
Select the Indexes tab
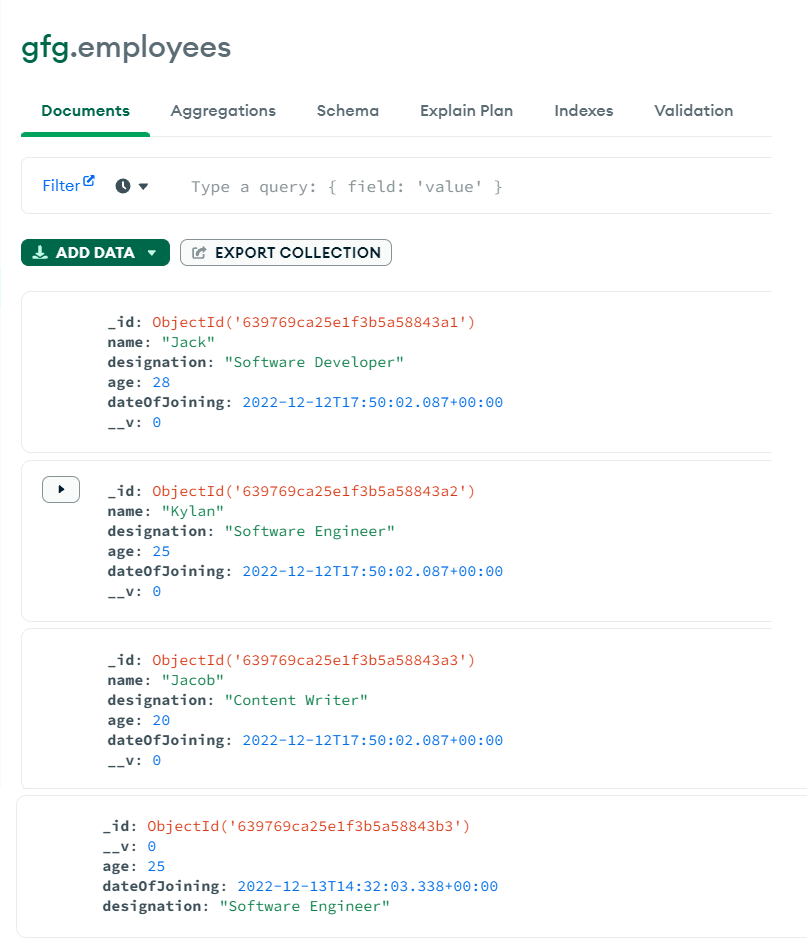584,111
